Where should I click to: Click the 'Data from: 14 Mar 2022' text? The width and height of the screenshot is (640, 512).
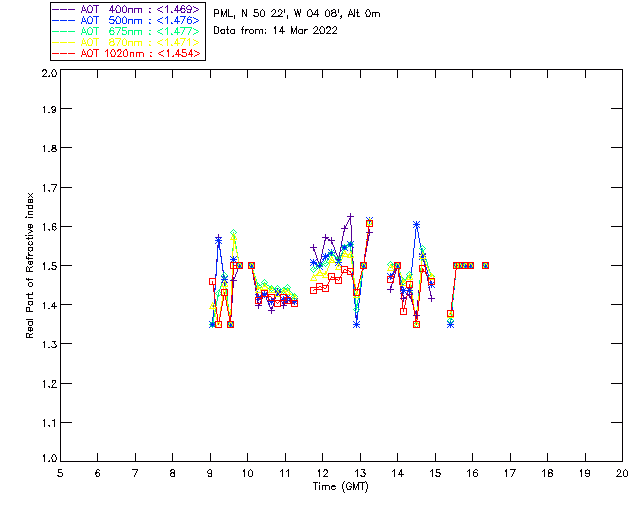pyautogui.click(x=276, y=30)
